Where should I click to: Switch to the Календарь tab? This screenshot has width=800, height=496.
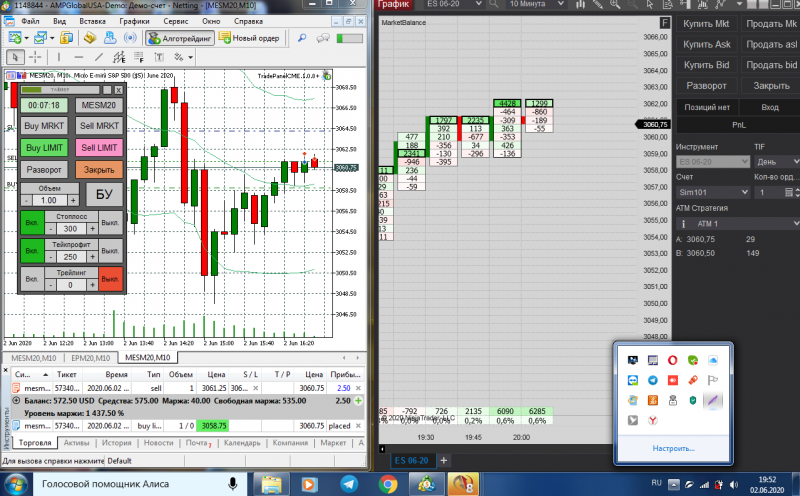click(x=242, y=443)
